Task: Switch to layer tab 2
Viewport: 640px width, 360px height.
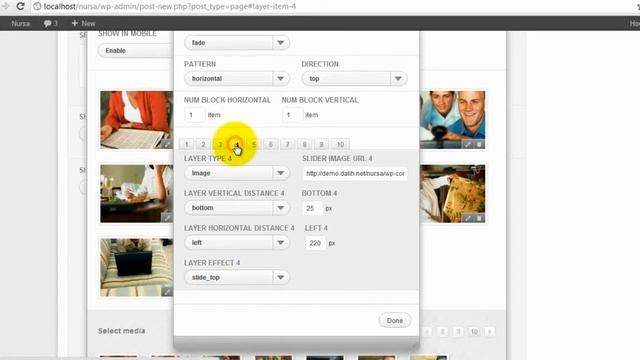Action: click(203, 144)
